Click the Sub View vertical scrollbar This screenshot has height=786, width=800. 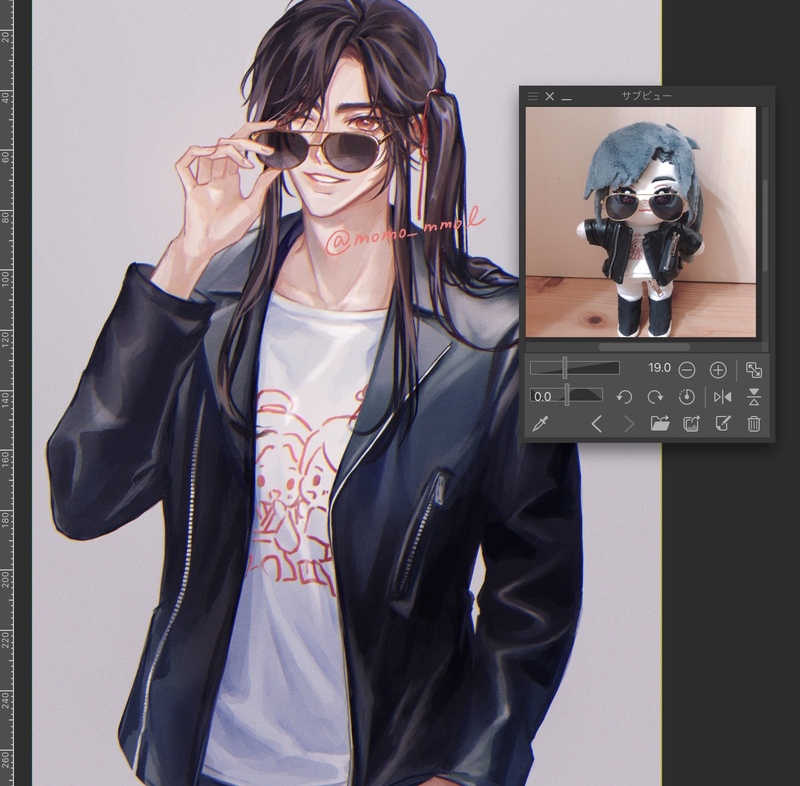click(765, 226)
